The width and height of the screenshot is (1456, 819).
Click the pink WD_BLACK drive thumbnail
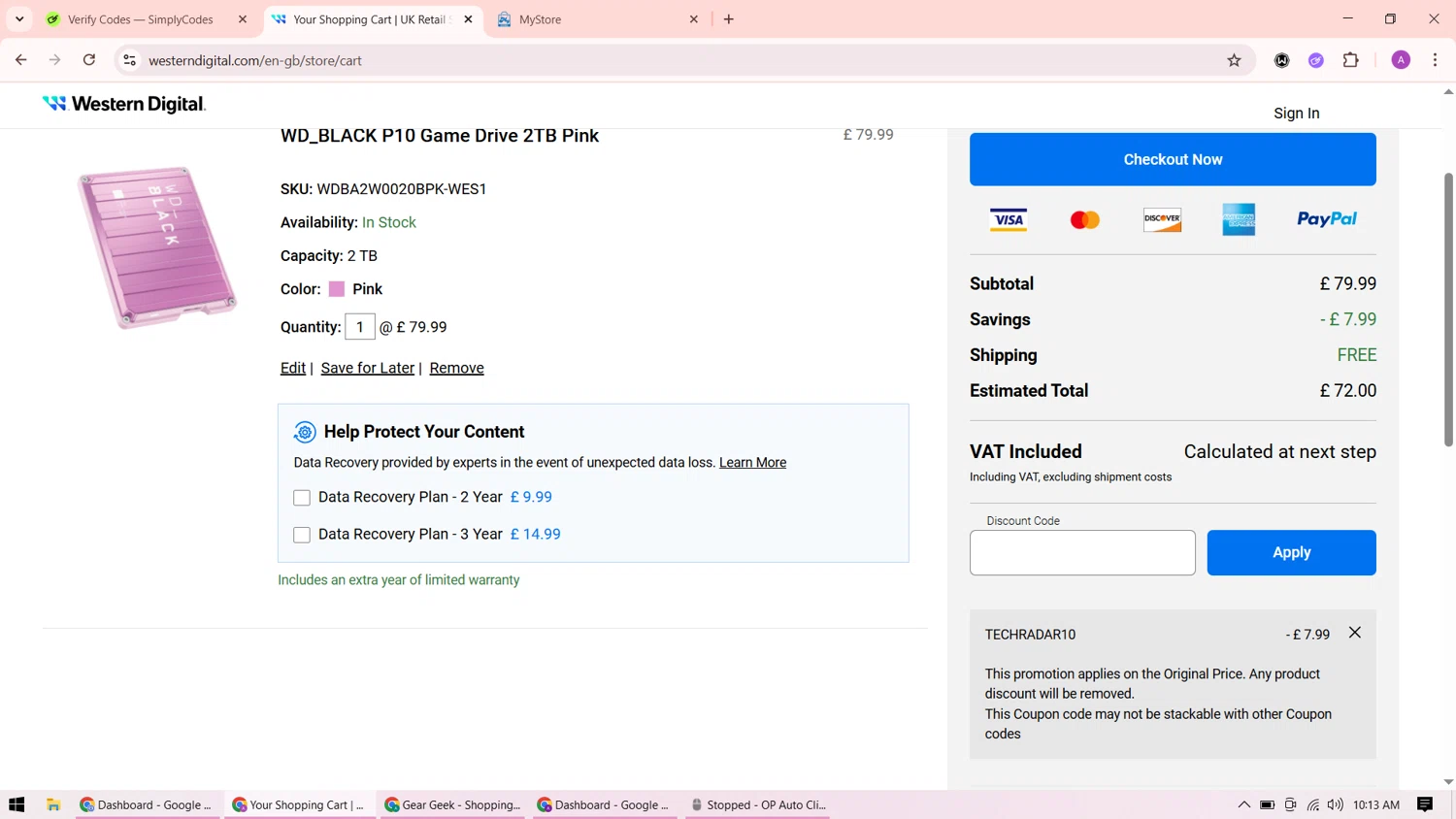click(x=157, y=247)
